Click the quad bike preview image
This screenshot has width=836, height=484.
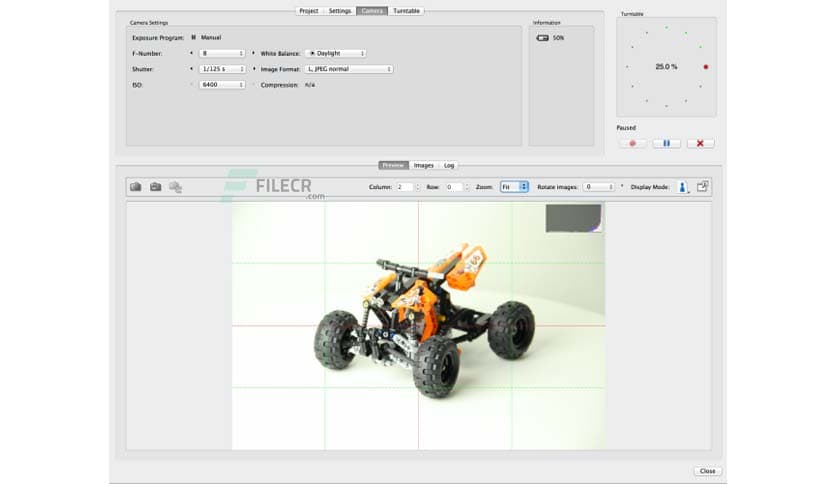pyautogui.click(x=419, y=326)
